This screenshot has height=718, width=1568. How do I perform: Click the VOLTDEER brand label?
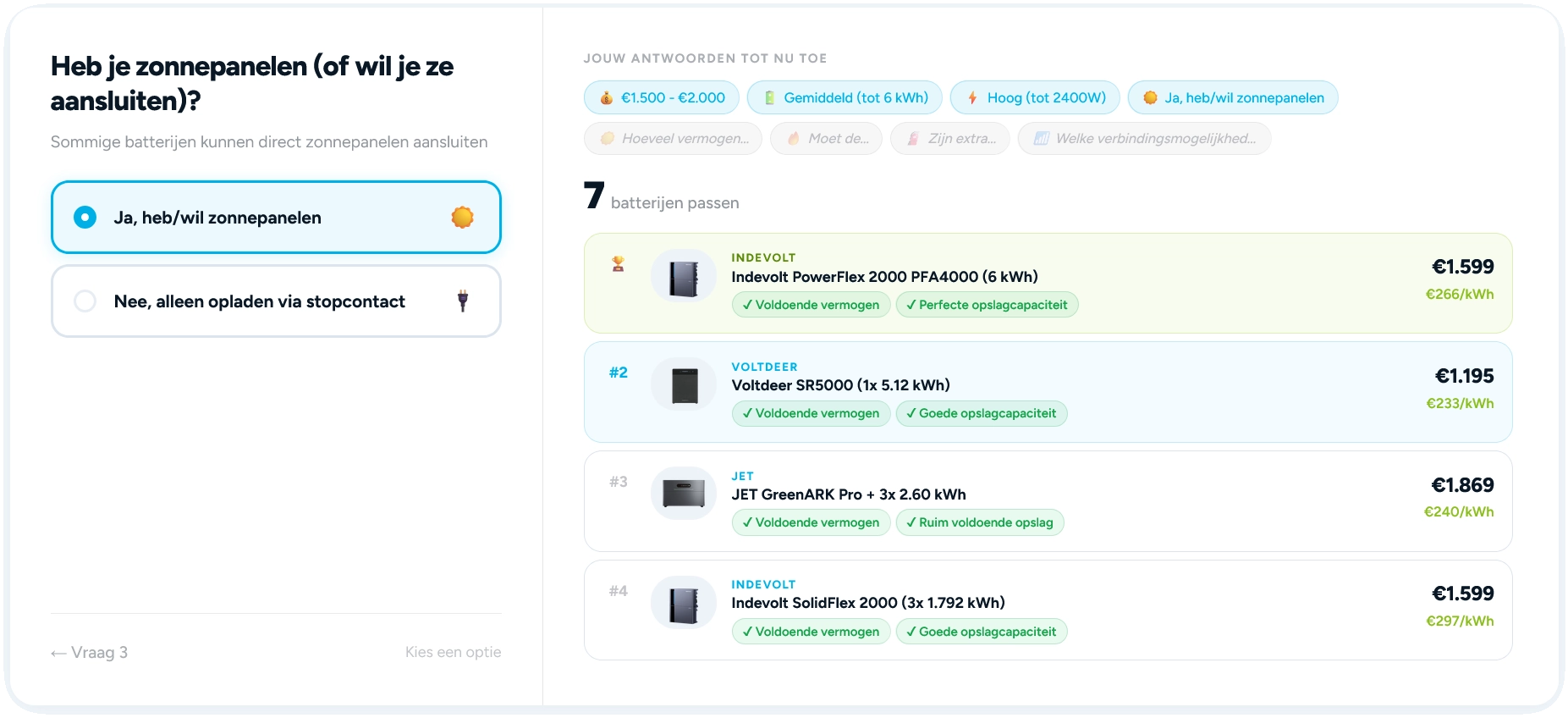[764, 367]
